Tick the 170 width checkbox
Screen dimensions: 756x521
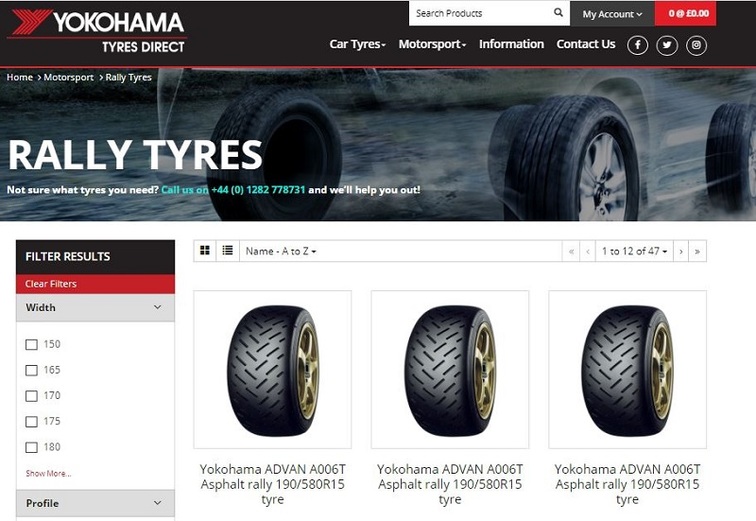[x=31, y=396]
